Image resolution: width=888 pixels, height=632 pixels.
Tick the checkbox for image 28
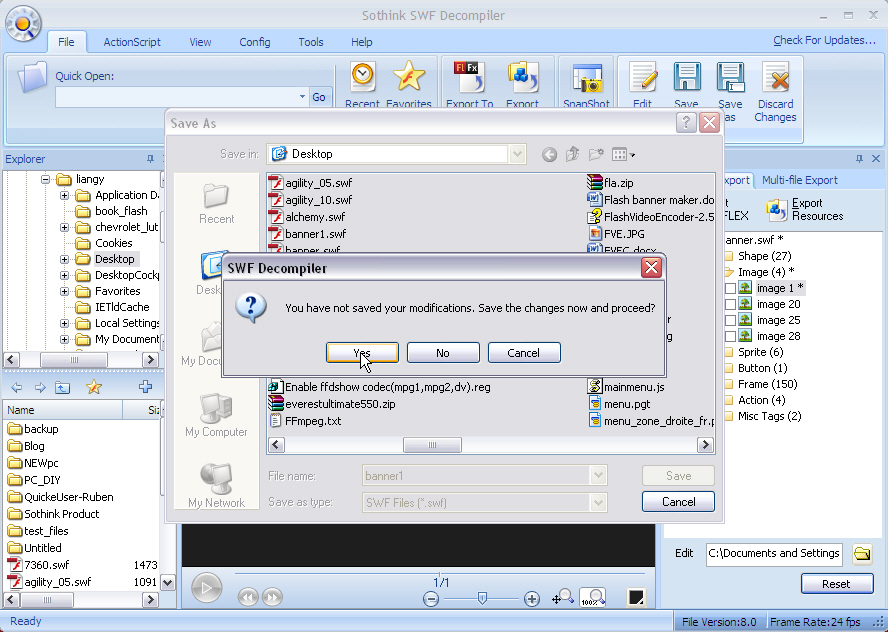pyautogui.click(x=731, y=336)
